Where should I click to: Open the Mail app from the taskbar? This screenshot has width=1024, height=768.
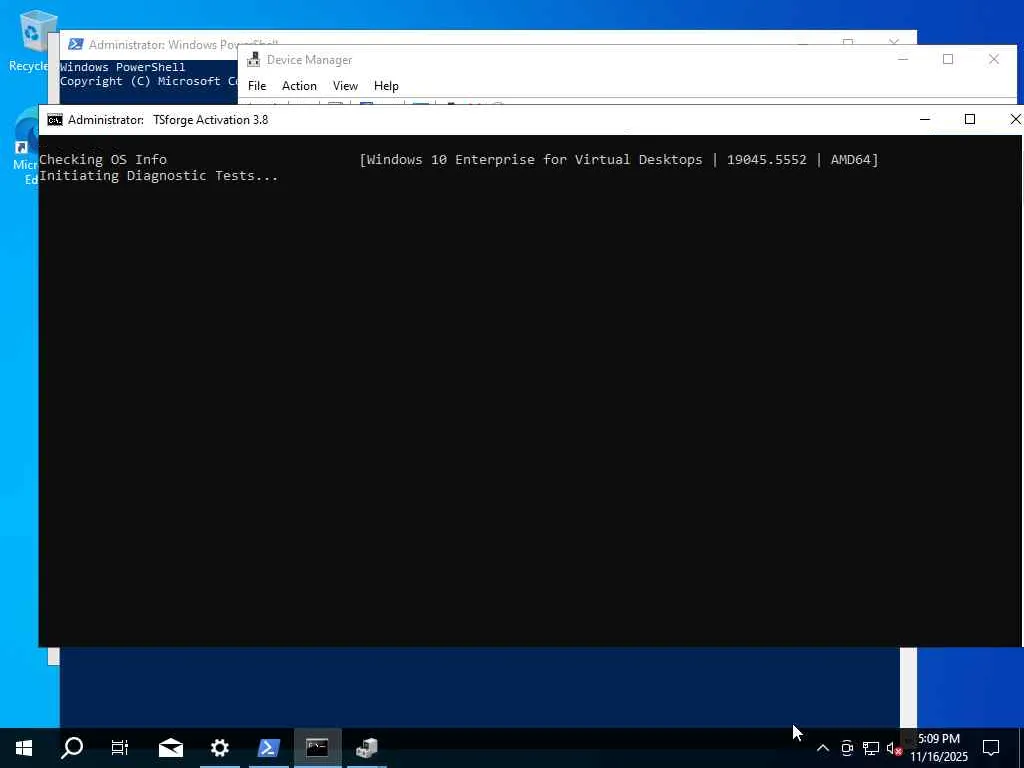tap(170, 748)
